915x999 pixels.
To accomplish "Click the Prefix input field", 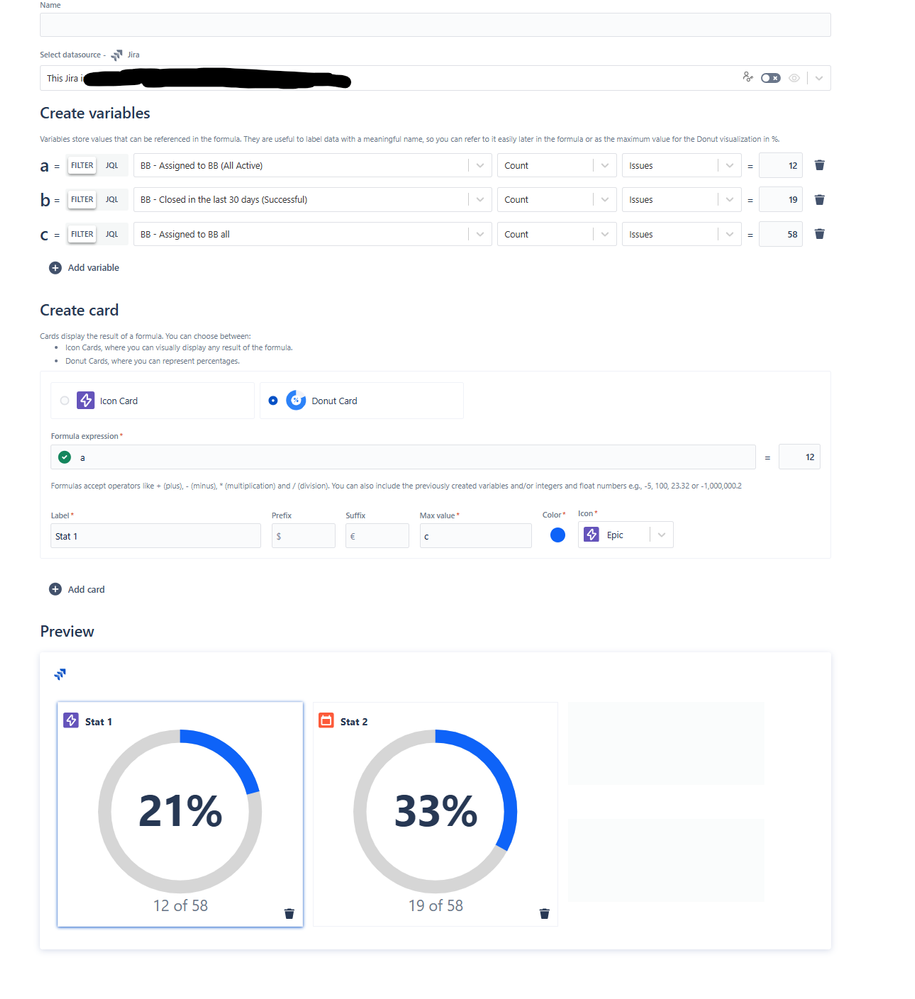I will (x=303, y=536).
